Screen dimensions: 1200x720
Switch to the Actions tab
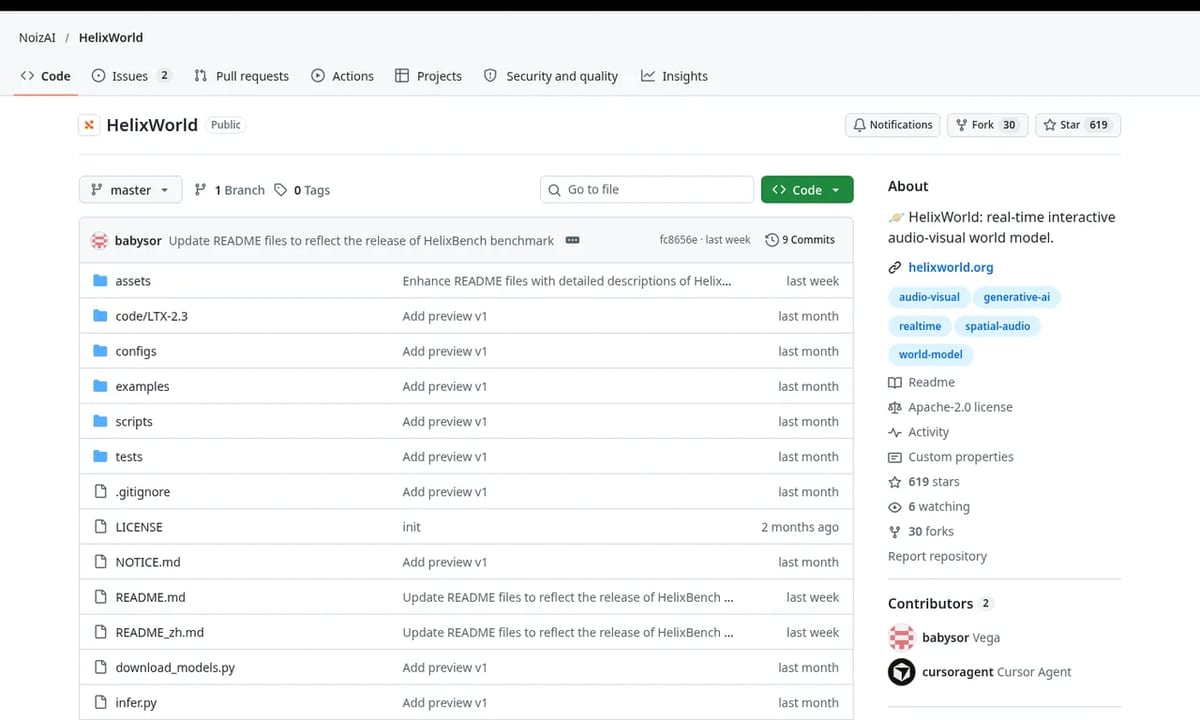(342, 76)
